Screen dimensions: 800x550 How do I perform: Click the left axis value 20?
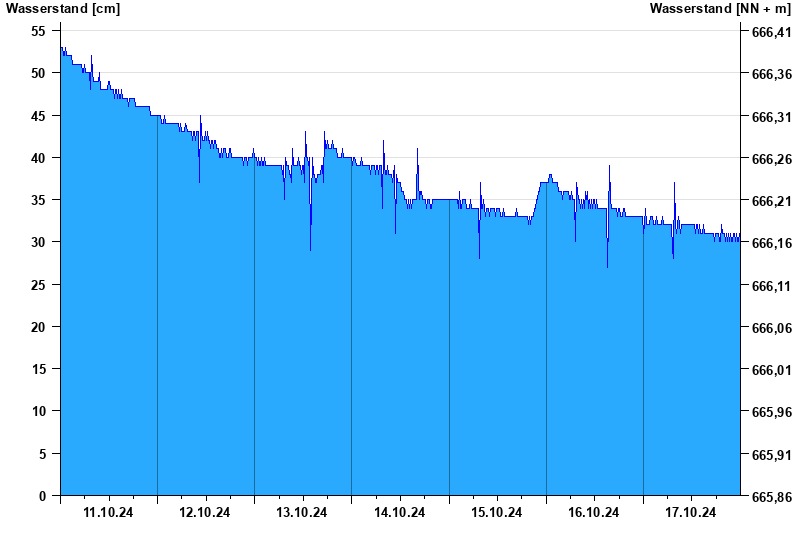(x=38, y=327)
